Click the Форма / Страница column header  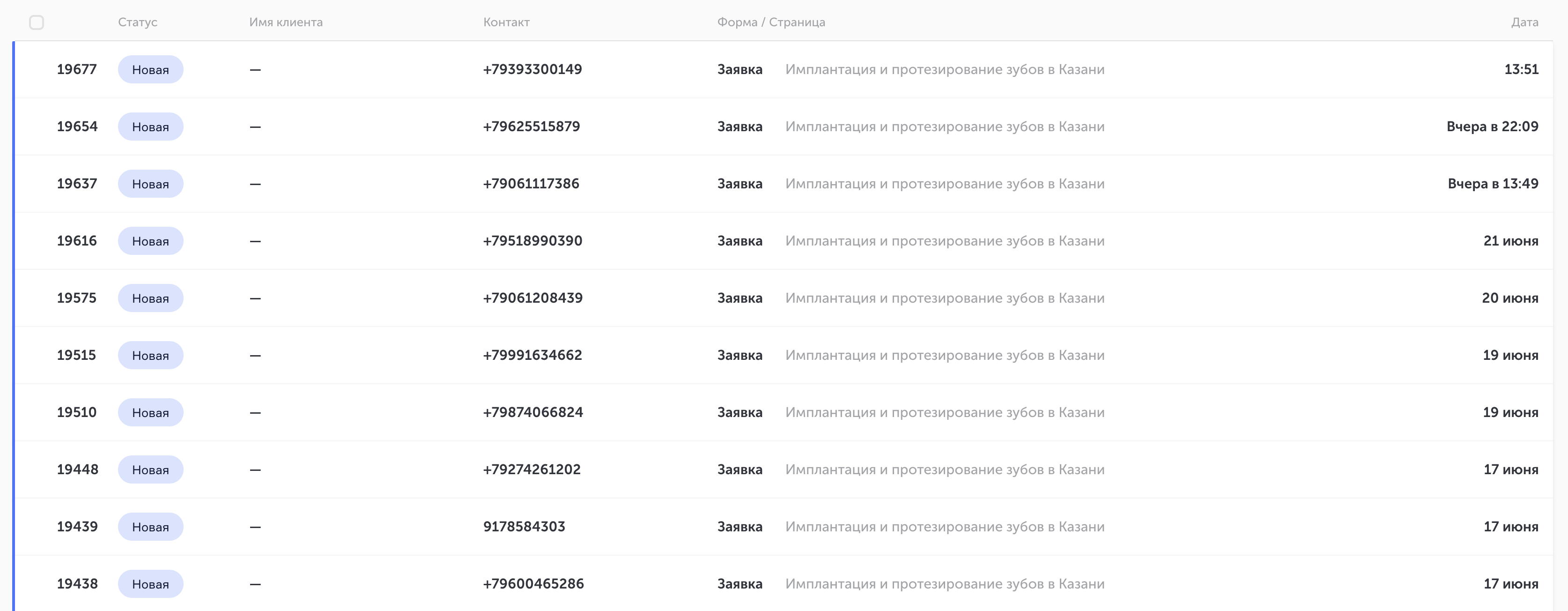[770, 22]
